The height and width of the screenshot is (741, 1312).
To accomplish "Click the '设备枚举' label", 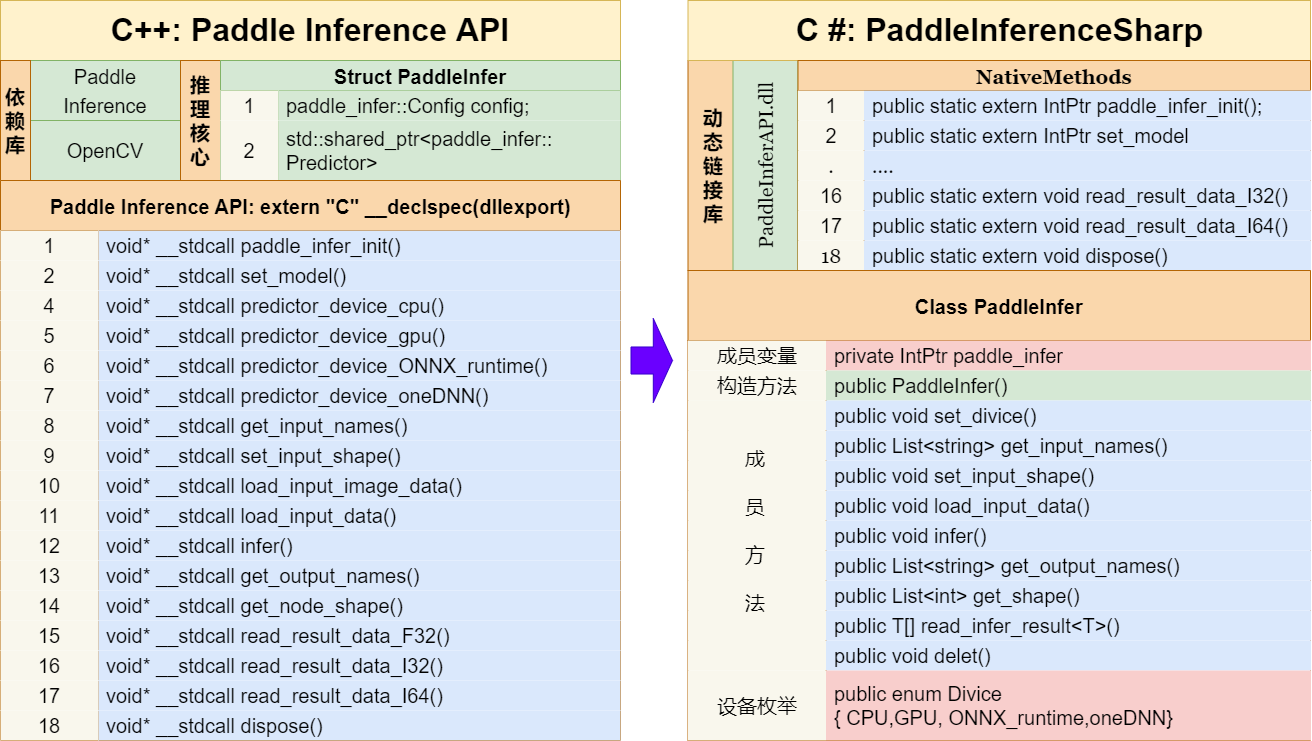I will [757, 706].
